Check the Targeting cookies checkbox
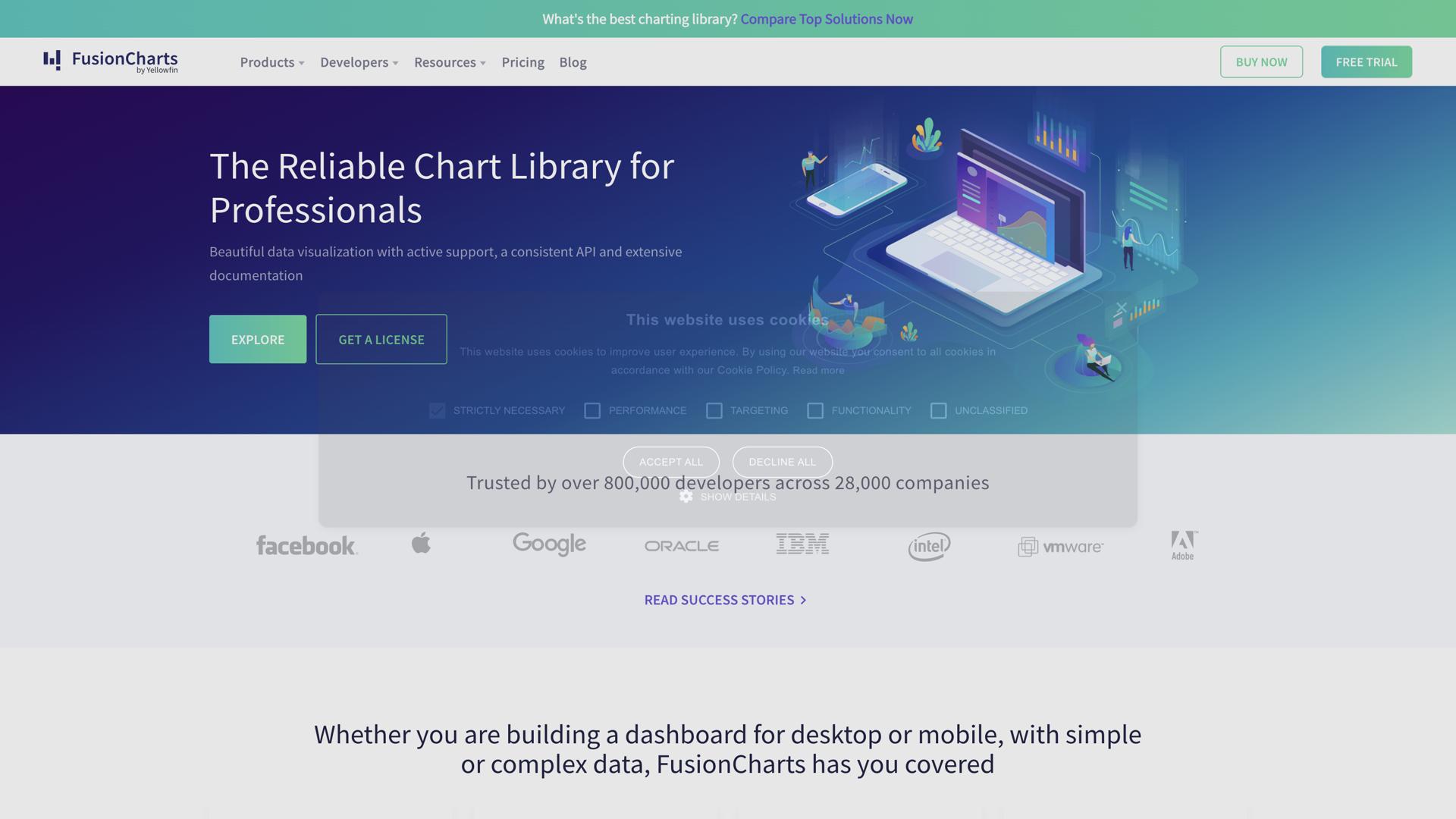This screenshot has width=1456, height=819. [714, 411]
